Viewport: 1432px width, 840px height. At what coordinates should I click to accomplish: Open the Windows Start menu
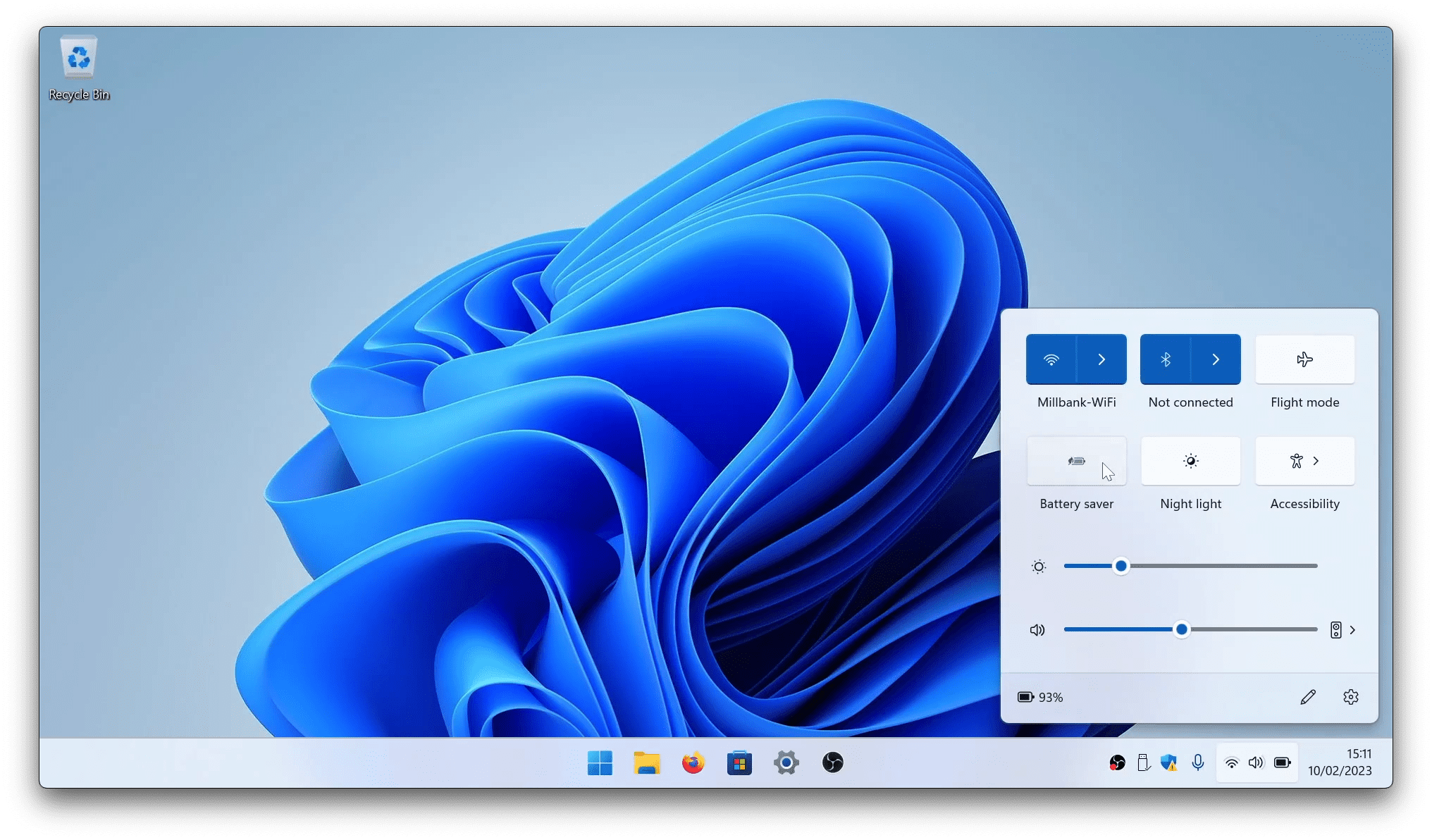point(600,762)
